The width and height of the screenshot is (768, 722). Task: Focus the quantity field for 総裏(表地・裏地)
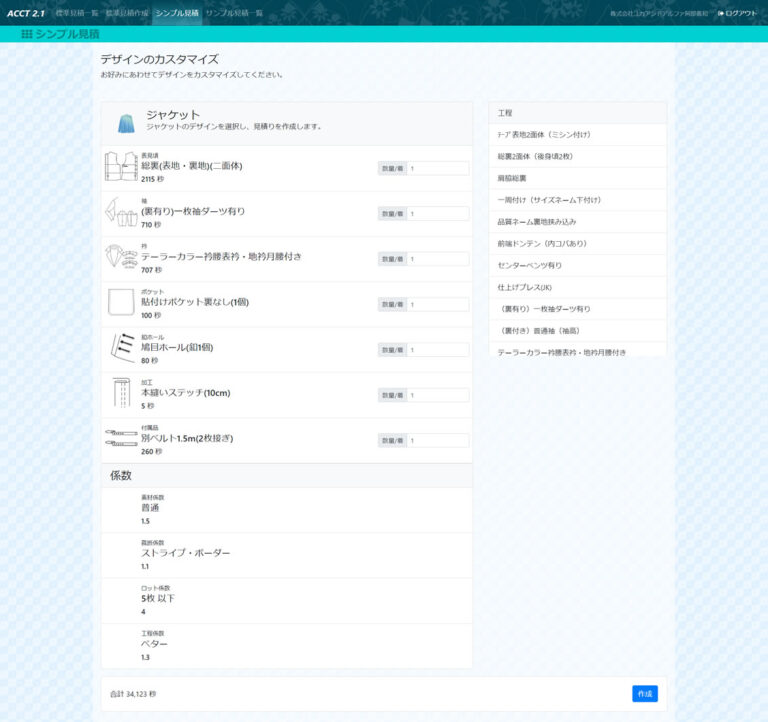click(437, 169)
